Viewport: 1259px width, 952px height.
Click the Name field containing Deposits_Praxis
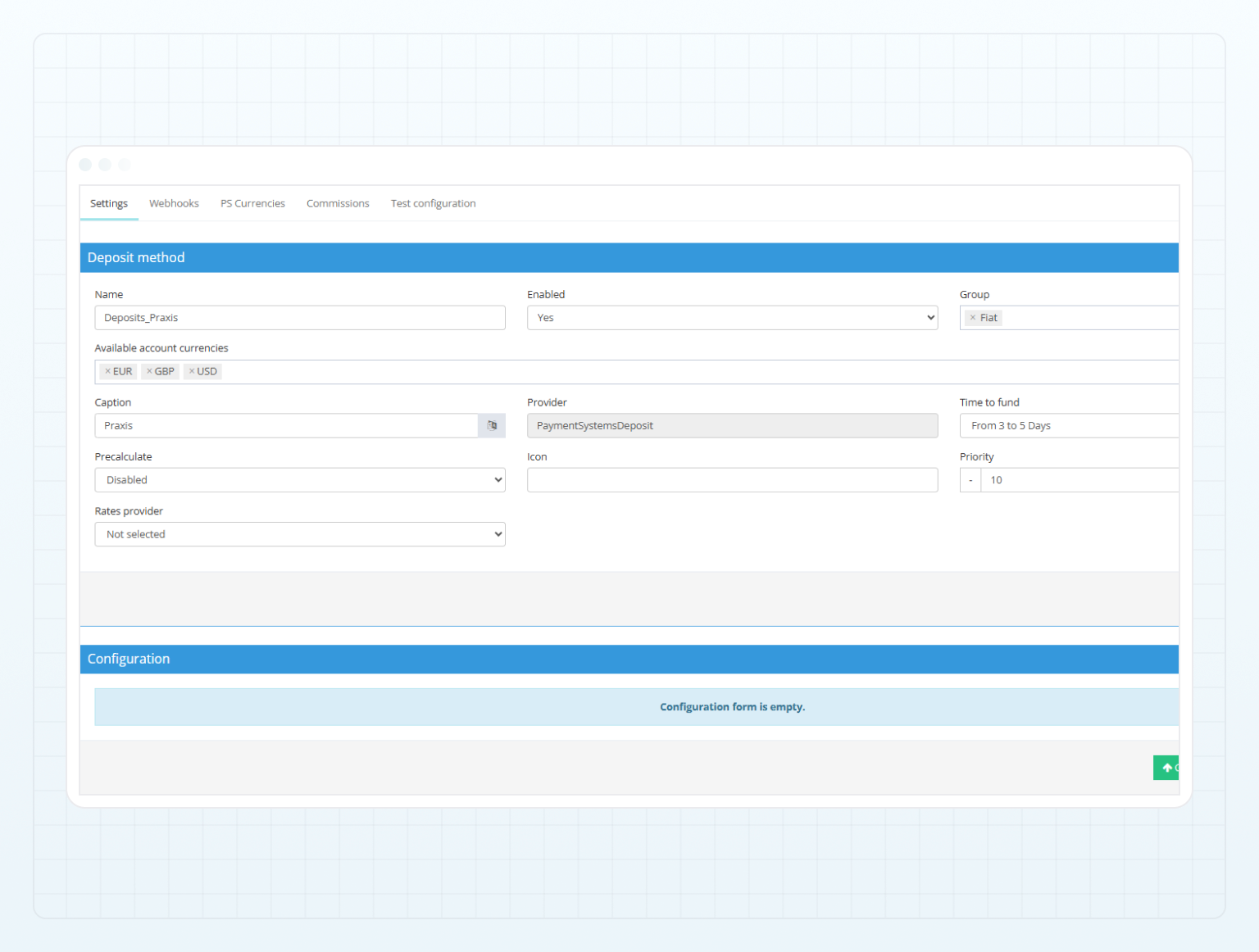click(x=300, y=318)
